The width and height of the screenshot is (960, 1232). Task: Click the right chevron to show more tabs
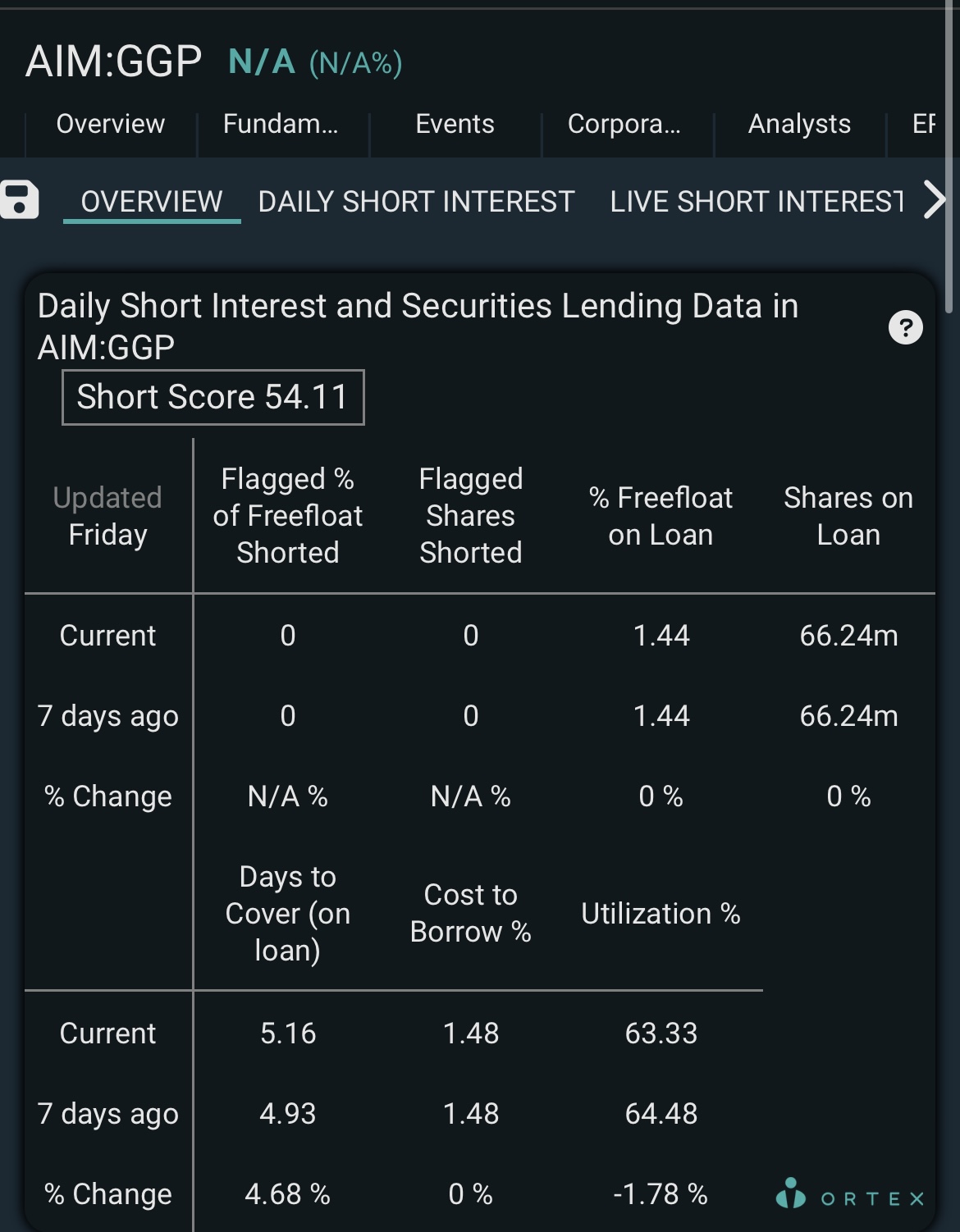(x=935, y=200)
